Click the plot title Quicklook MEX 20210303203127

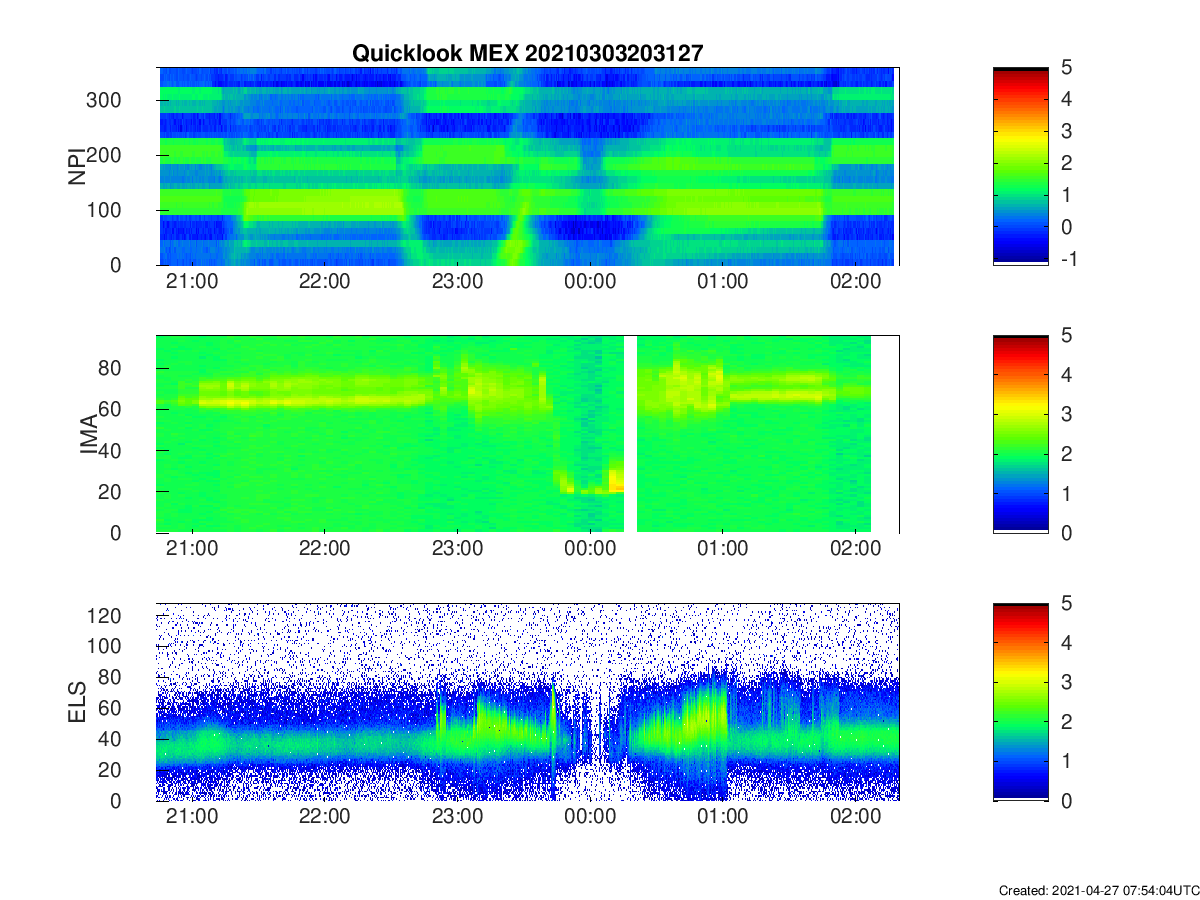coord(528,54)
